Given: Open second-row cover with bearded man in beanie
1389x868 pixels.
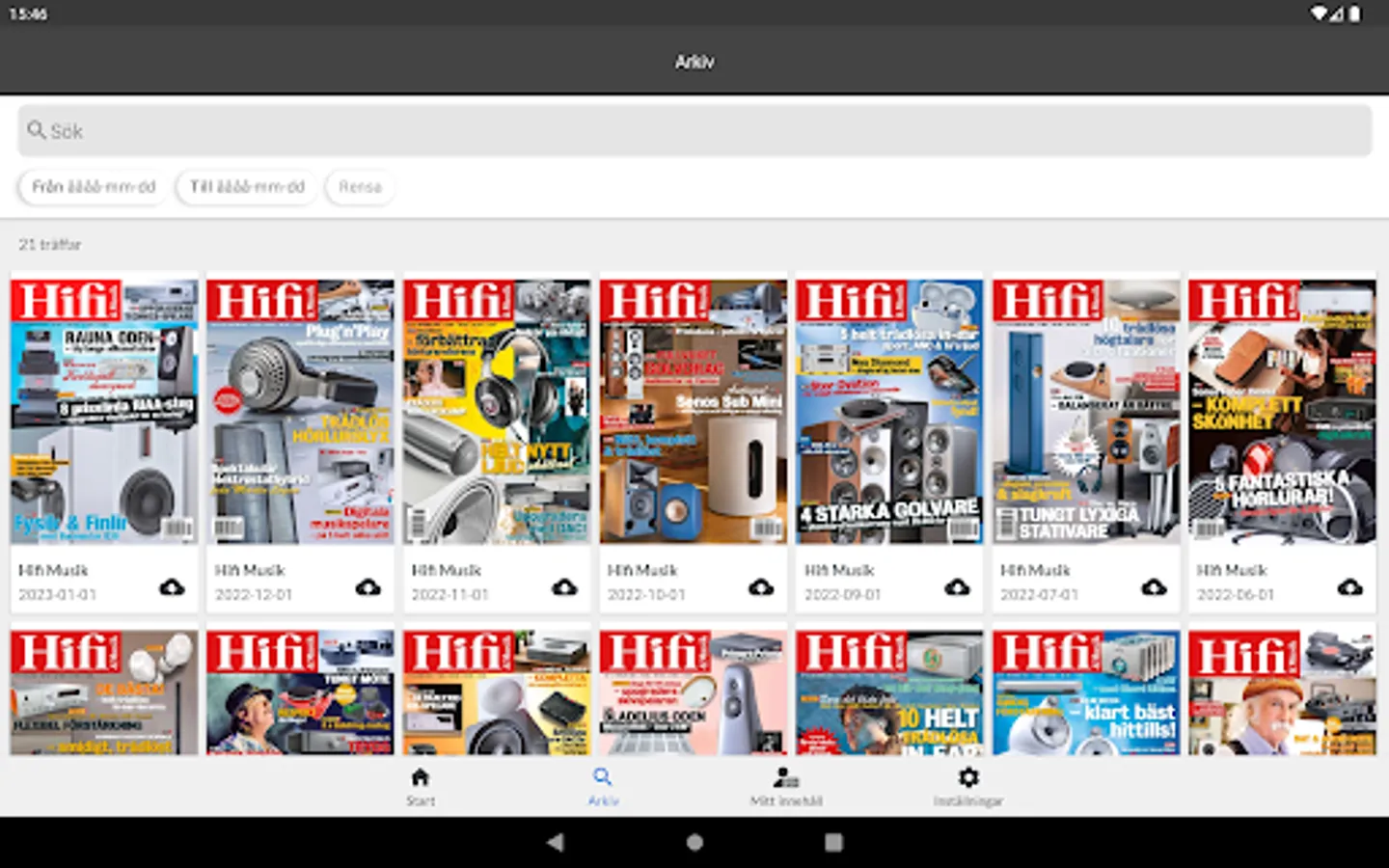Looking at the screenshot, I should (x=1282, y=692).
